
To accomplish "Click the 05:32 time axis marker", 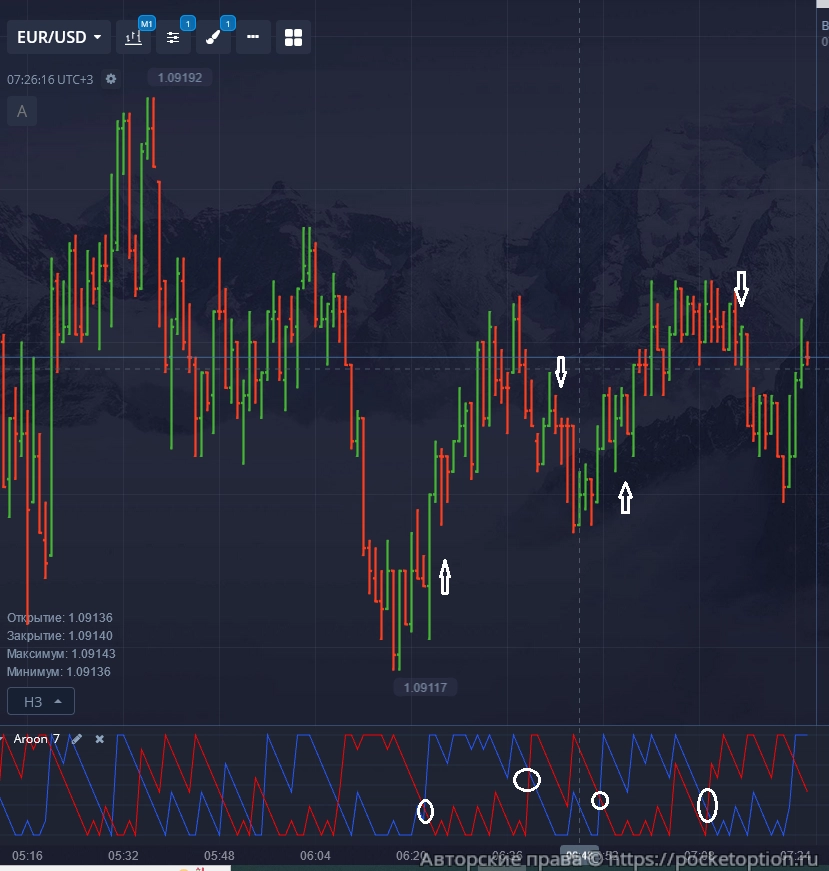I will coord(123,856).
